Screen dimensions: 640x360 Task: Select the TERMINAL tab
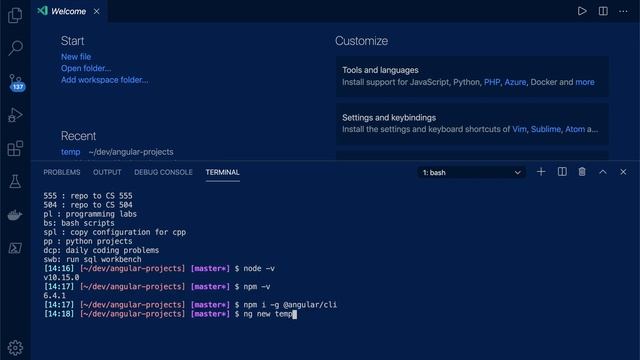point(222,172)
